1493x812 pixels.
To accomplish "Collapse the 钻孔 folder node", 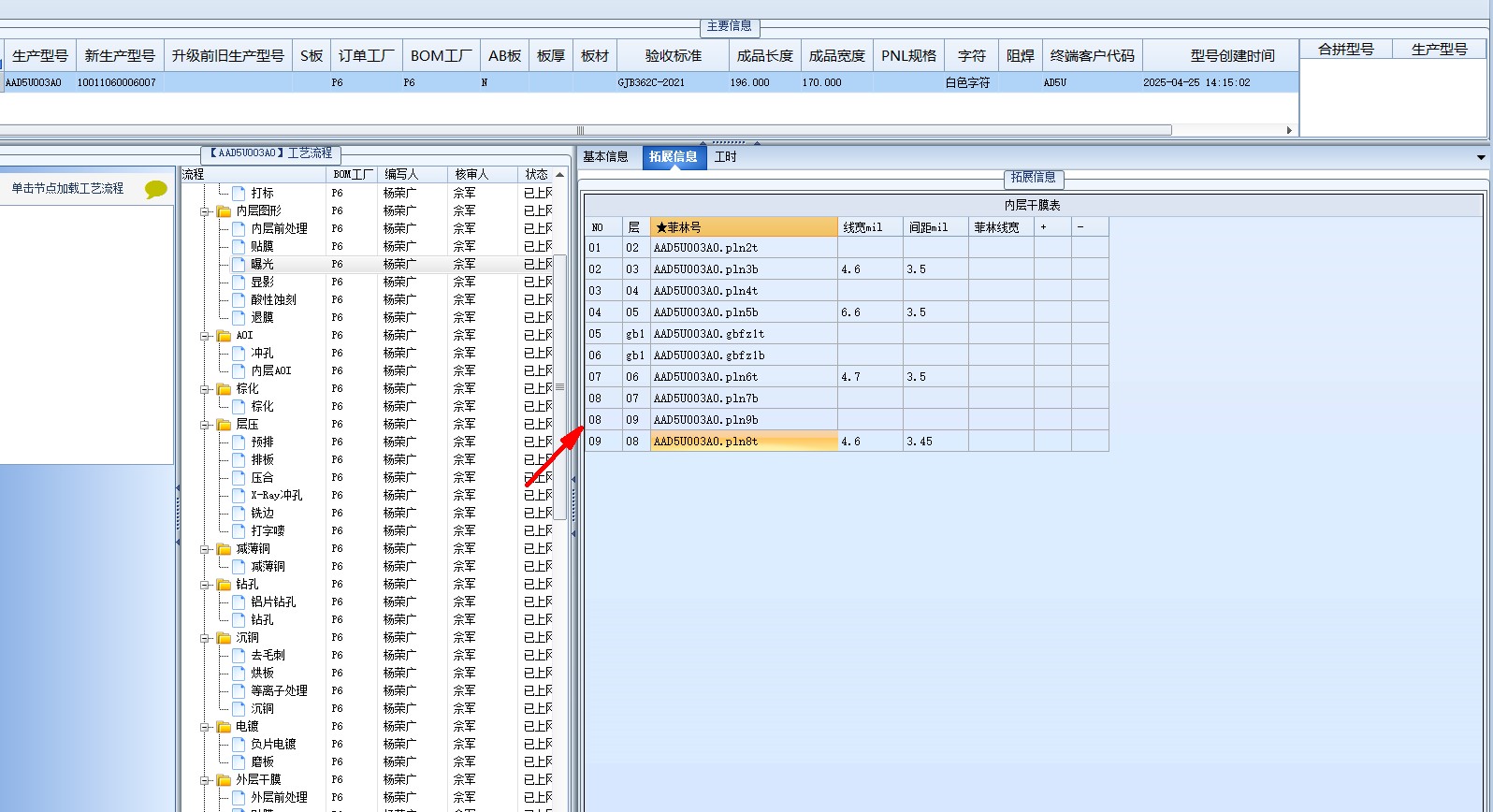I will click(x=205, y=585).
